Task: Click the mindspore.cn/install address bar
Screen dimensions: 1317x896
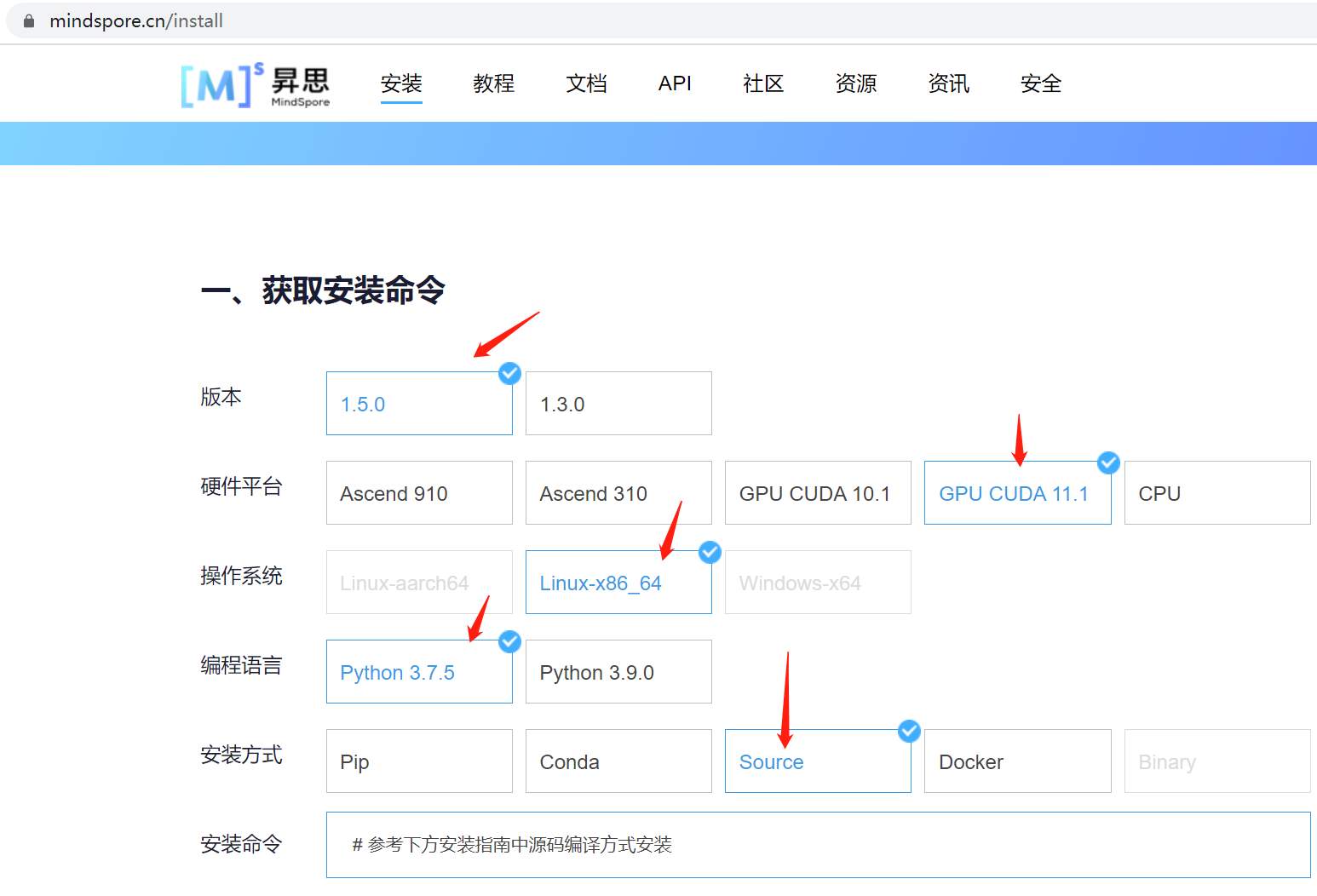Action: coord(661,21)
